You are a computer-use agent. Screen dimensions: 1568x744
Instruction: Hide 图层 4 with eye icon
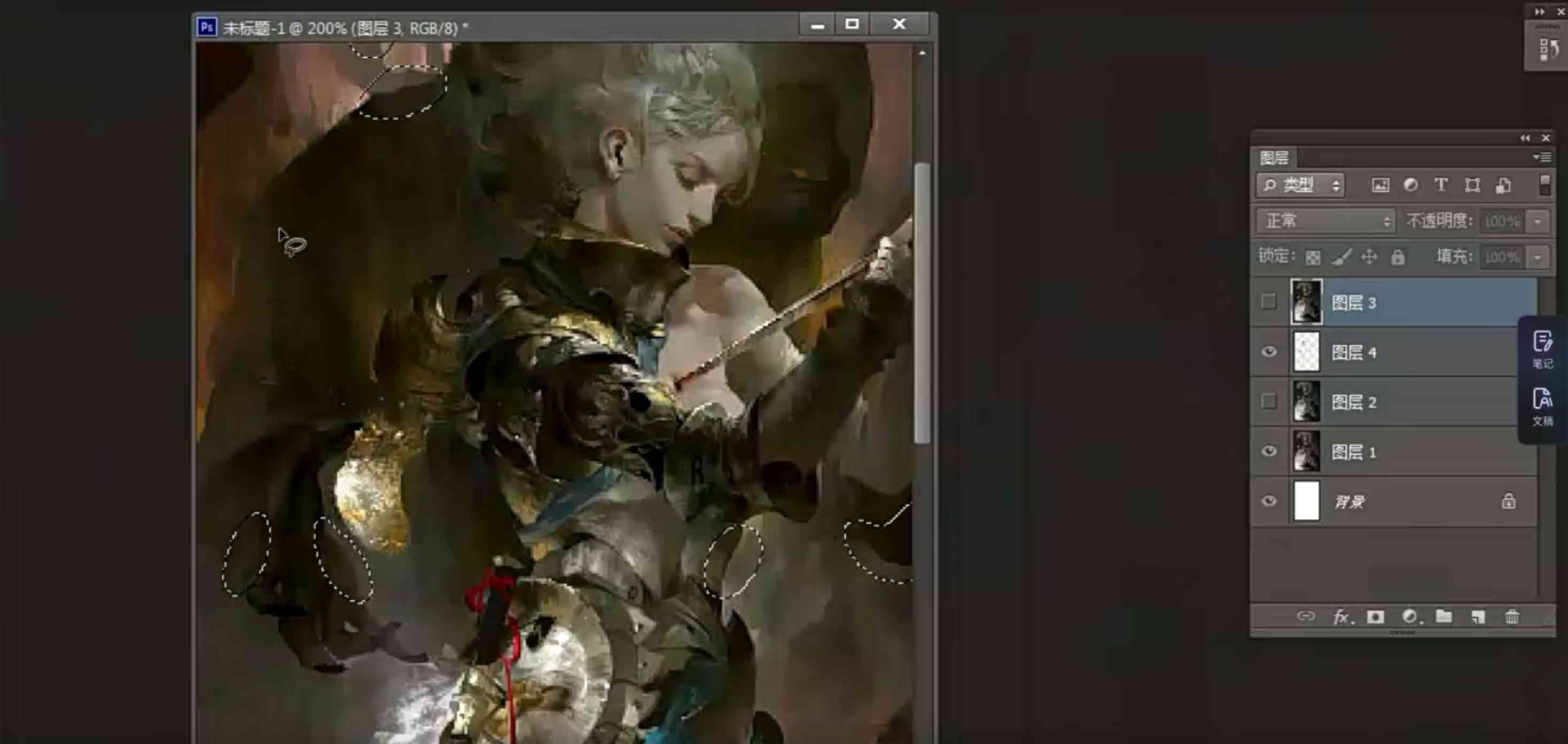coord(1269,351)
